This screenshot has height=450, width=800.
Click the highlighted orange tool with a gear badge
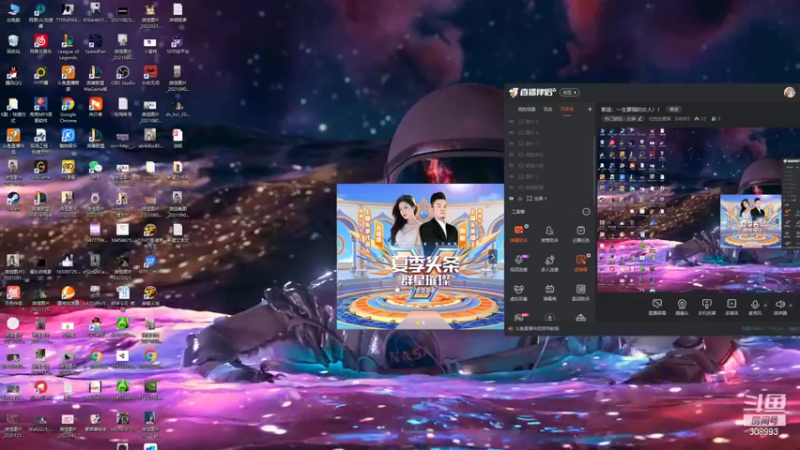coord(581,263)
